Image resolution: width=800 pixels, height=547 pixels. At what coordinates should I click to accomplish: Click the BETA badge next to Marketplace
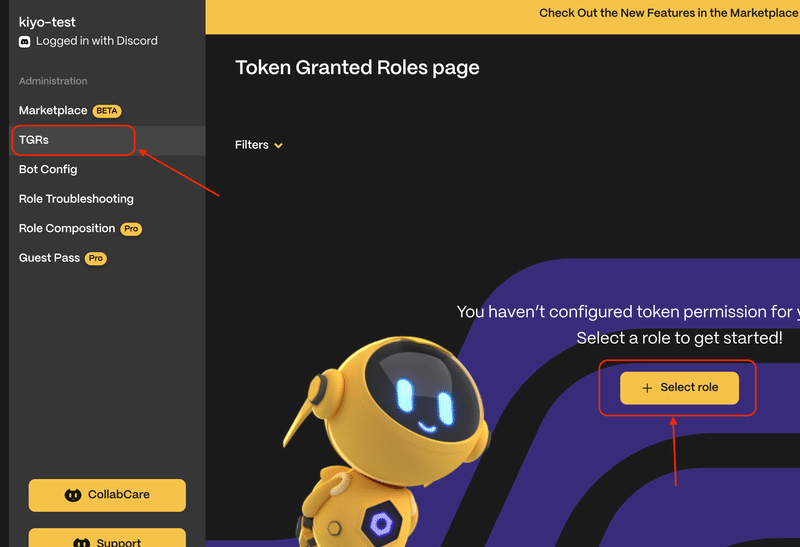[x=107, y=111]
